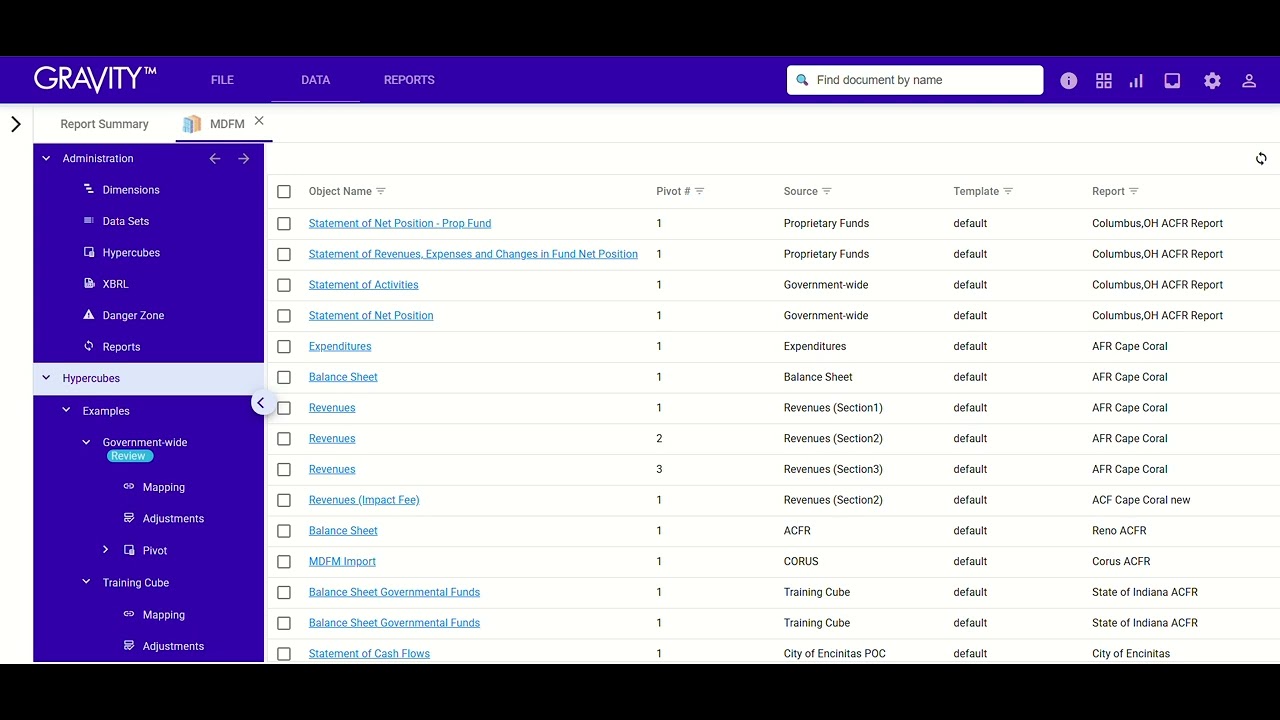Open the apps grid icon
1280x720 pixels.
(1104, 81)
